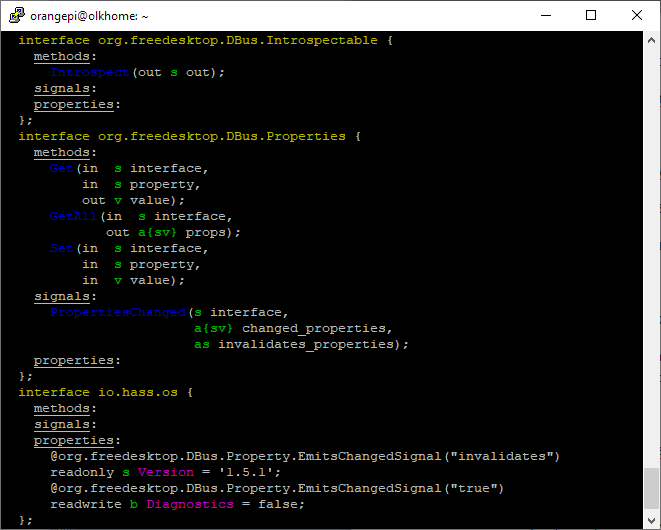Screen dimensions: 661x530
Task: Click 'a{sv}' type before props
Action: coord(157,233)
